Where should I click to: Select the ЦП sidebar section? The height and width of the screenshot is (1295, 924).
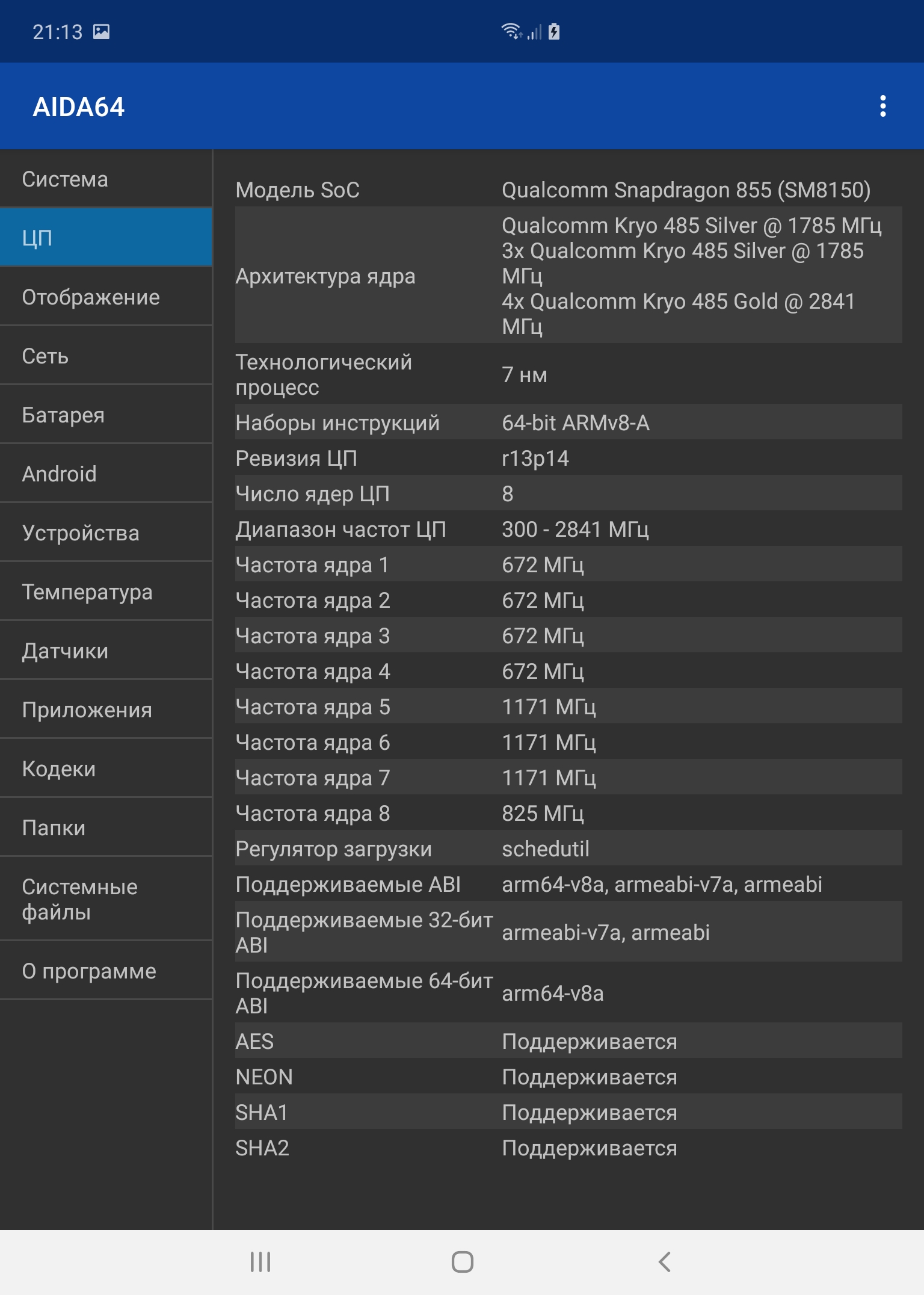click(106, 238)
